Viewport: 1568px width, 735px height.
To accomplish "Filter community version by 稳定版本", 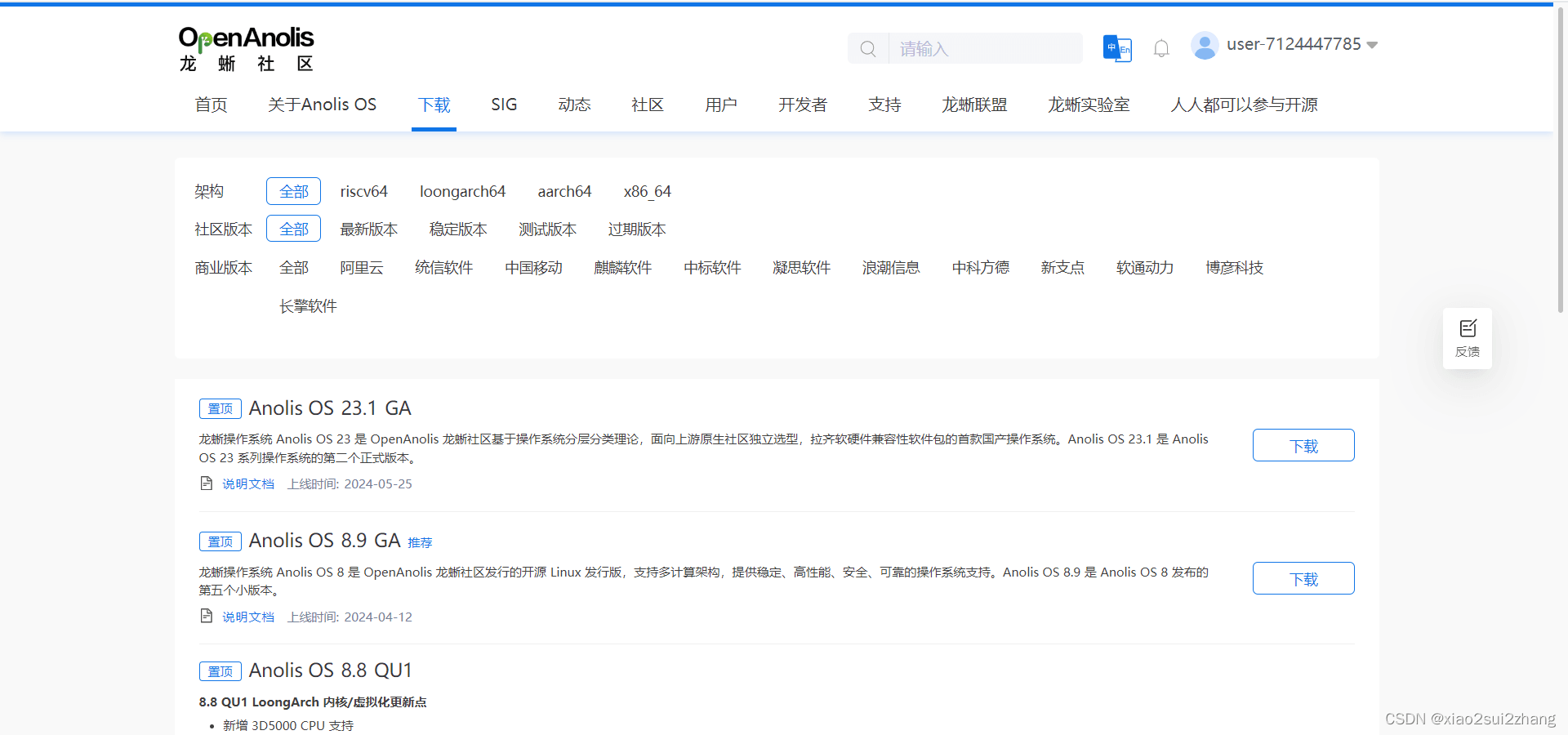I will click(x=458, y=229).
